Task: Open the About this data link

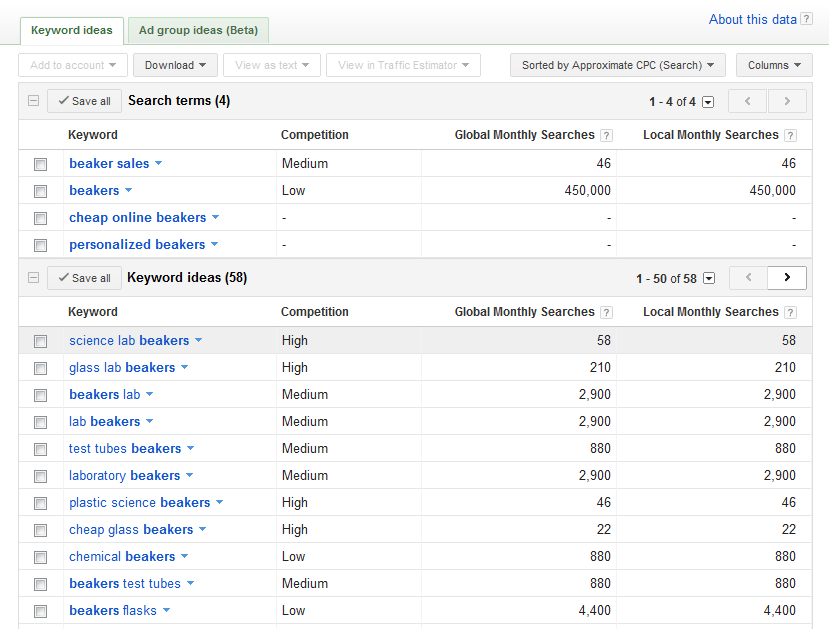Action: coord(752,19)
